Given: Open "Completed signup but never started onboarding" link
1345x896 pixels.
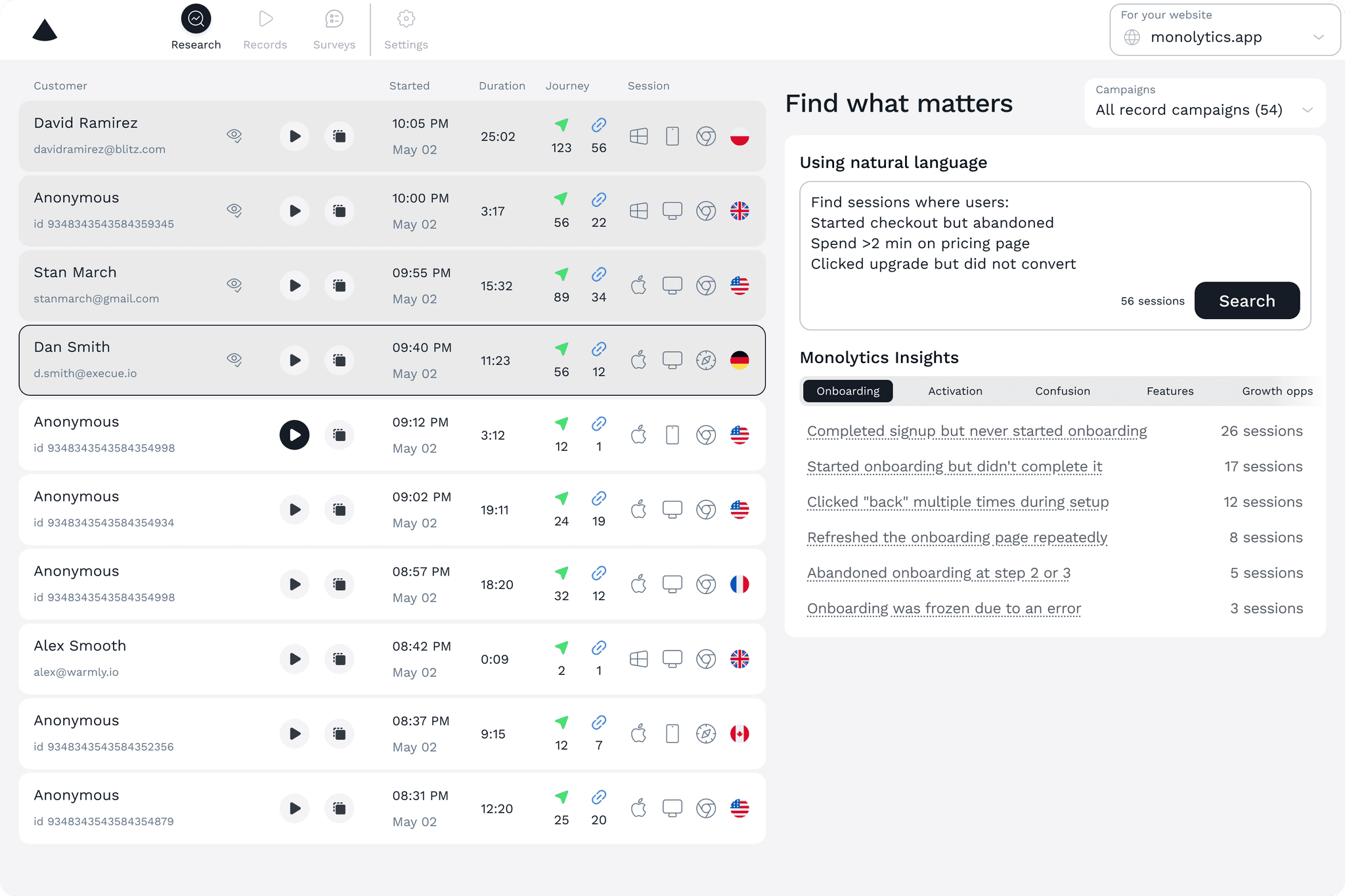Looking at the screenshot, I should pyautogui.click(x=977, y=431).
